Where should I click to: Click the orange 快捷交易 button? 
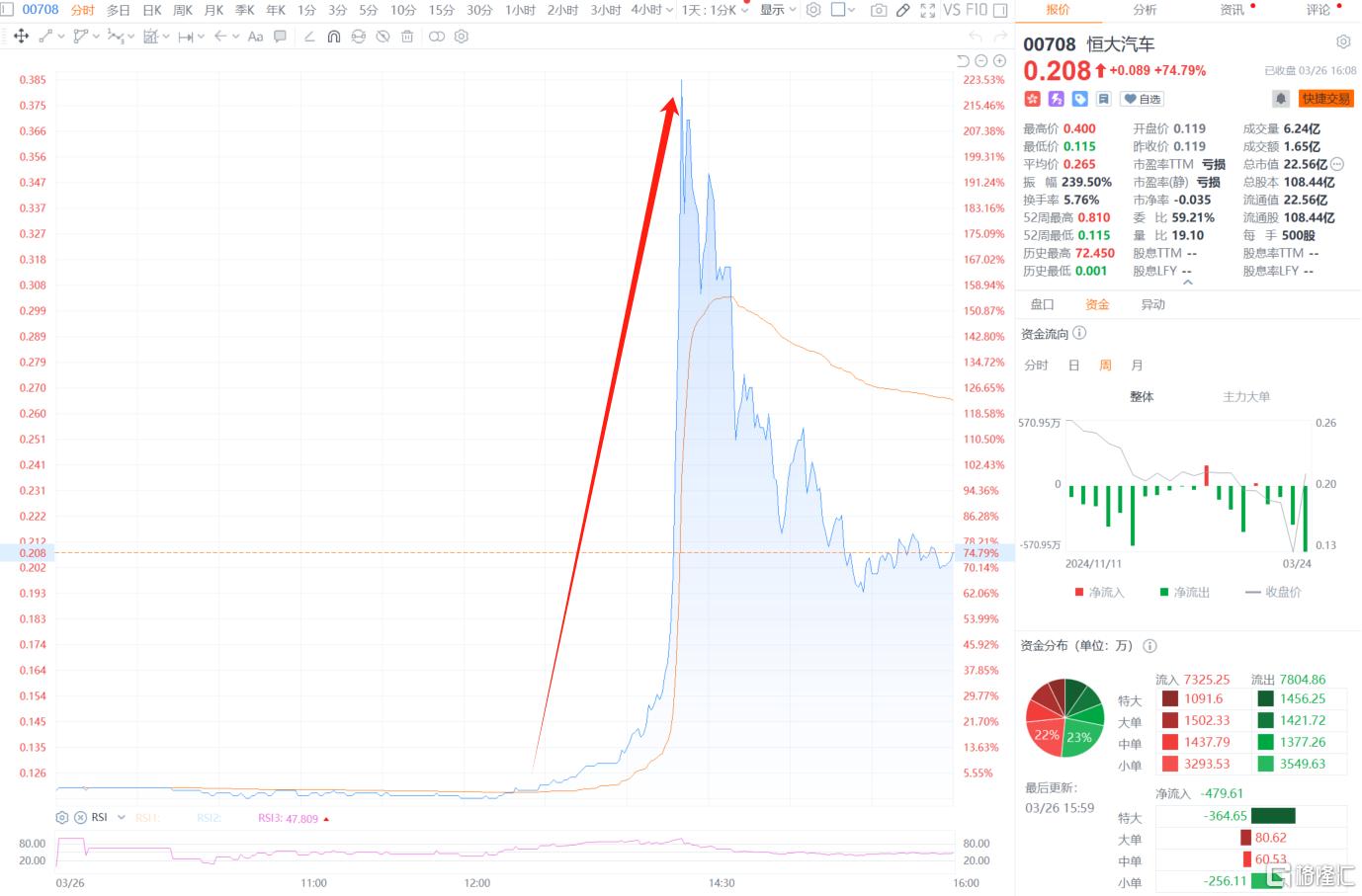tap(1325, 99)
